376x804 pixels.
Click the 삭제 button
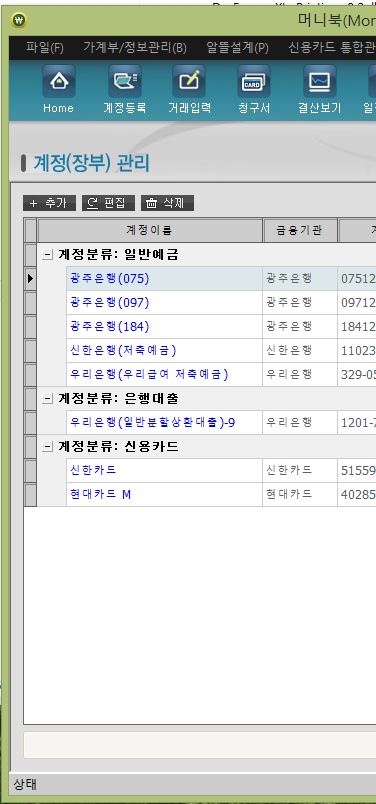pos(167,203)
